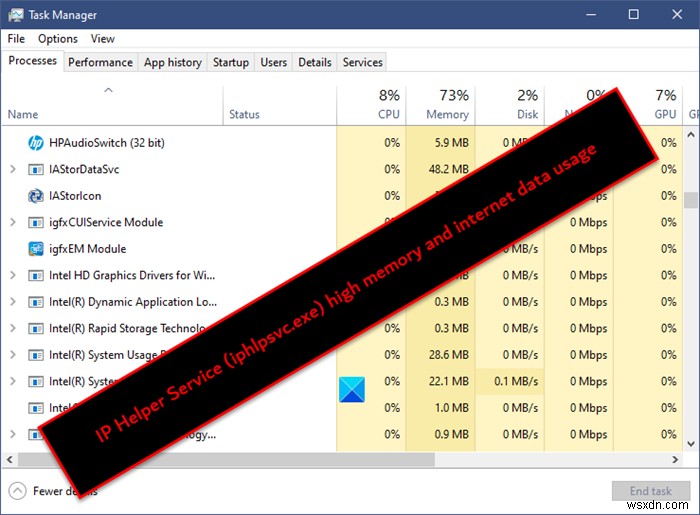The height and width of the screenshot is (515, 700).
Task: Click the horizontal scrollbar left arrow
Action: click(x=9, y=459)
